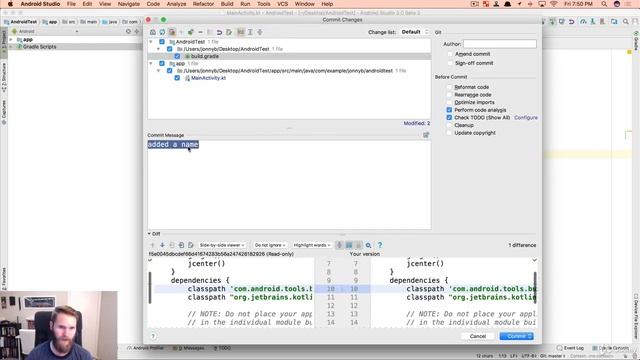This screenshot has width=640, height=360.
Task: Check Optimize imports option
Action: tap(449, 102)
